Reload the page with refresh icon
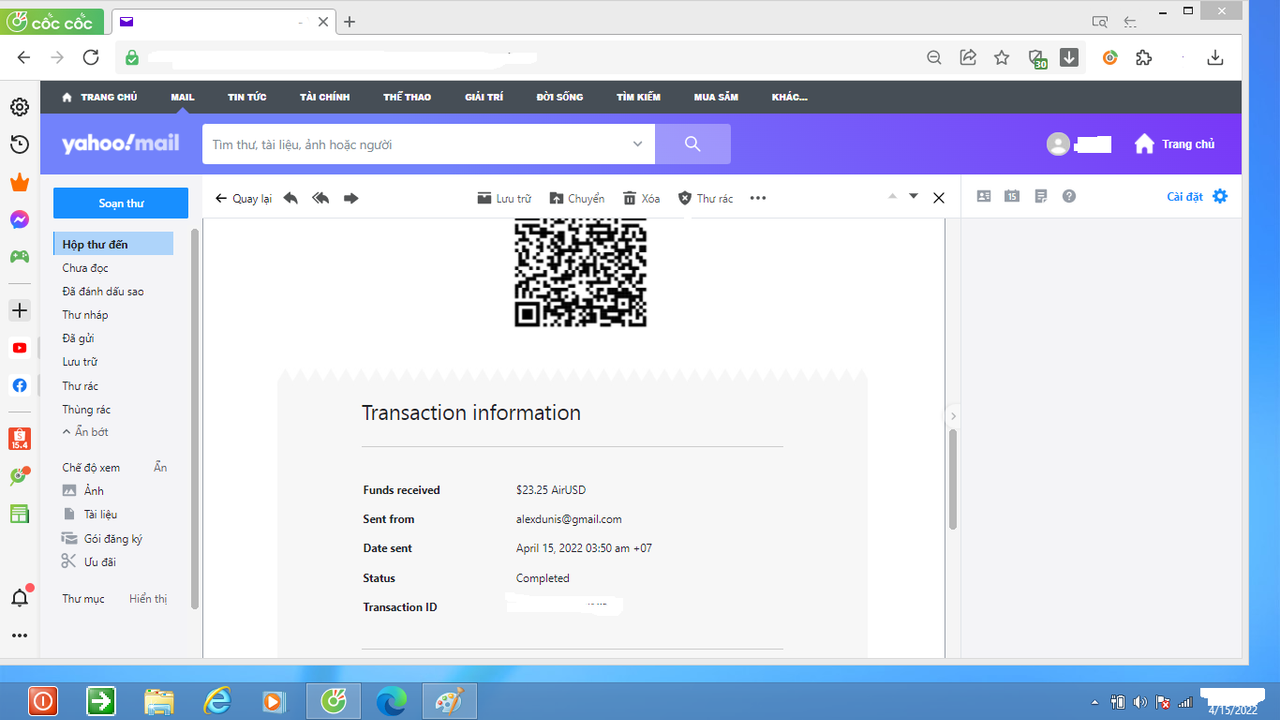 91,58
